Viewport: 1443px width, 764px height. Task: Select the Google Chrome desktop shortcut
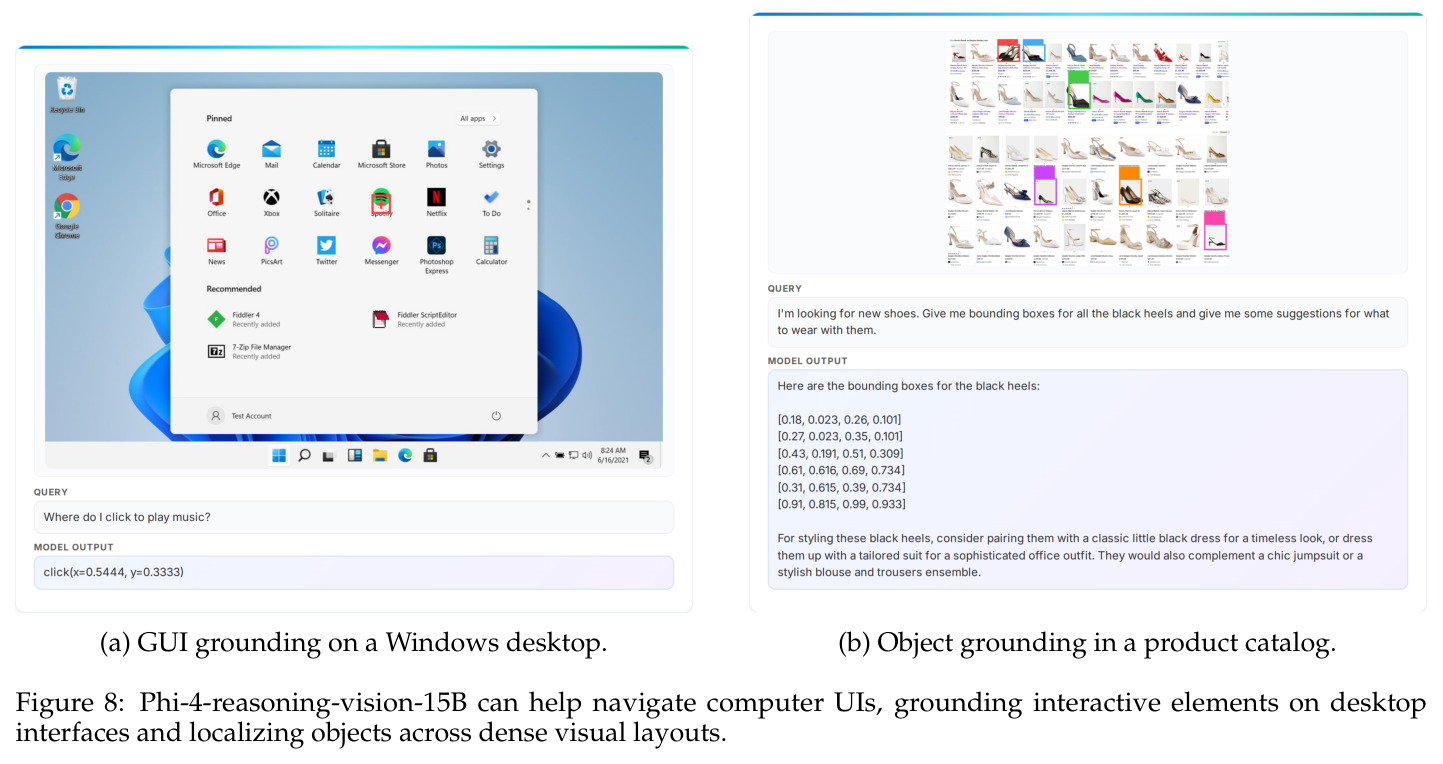point(67,216)
